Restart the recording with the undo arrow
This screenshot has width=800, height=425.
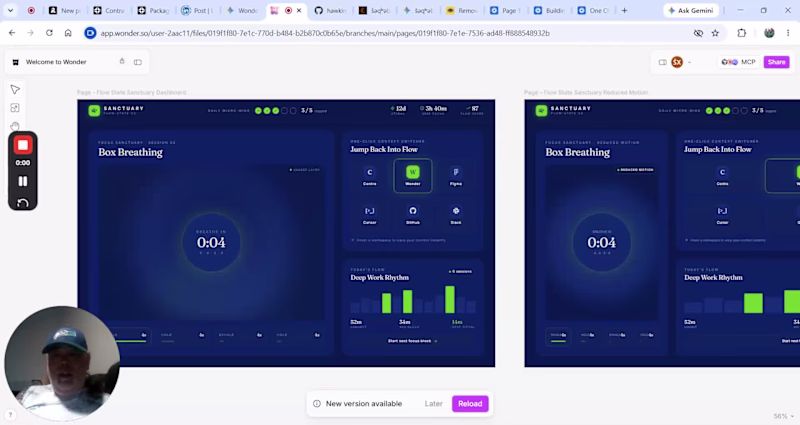pos(22,203)
